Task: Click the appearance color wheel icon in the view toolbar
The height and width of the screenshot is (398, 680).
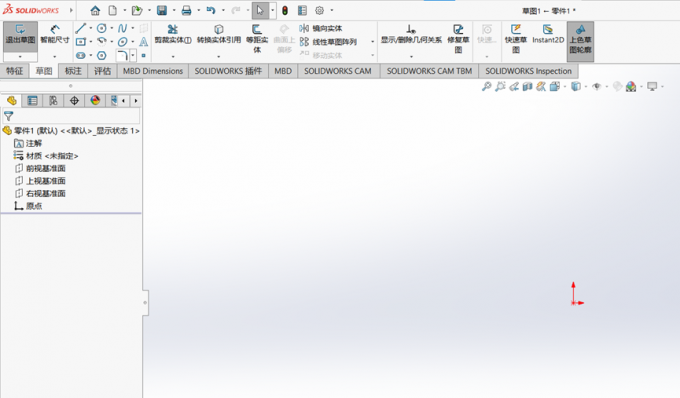Action: pyautogui.click(x=631, y=87)
